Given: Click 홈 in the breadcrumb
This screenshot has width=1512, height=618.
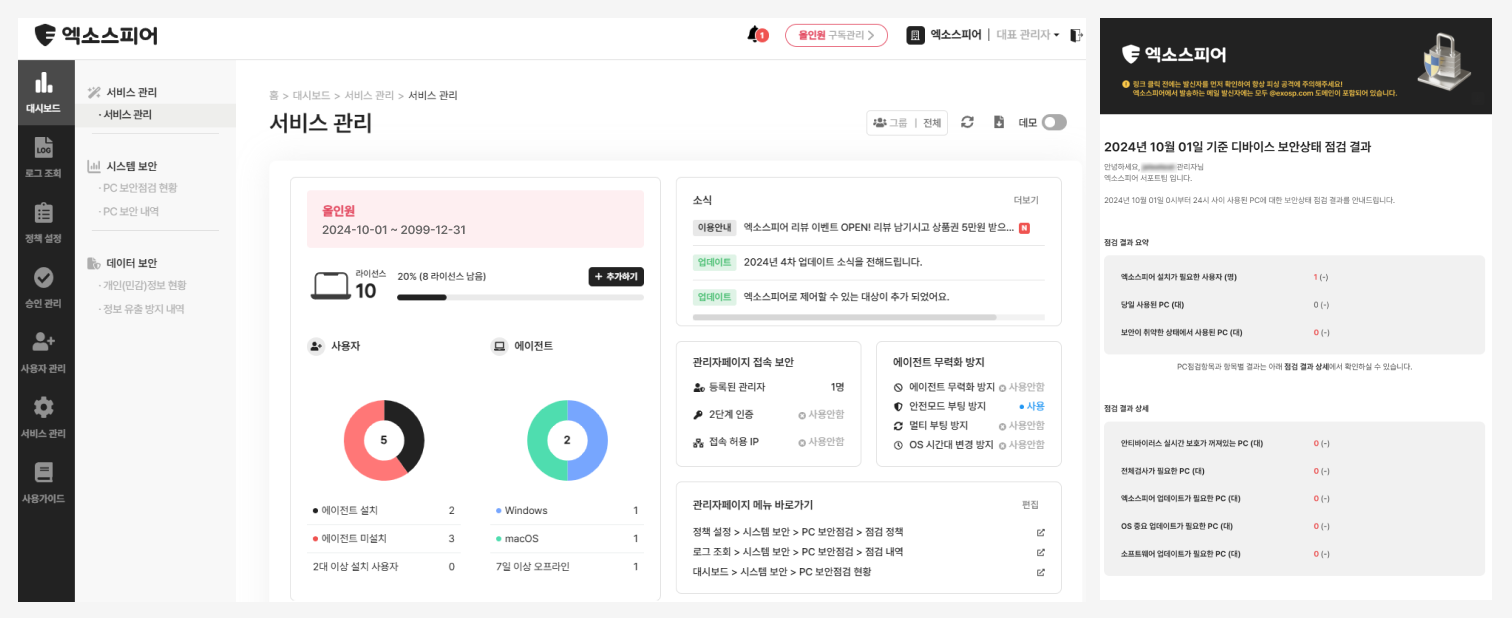Looking at the screenshot, I should pyautogui.click(x=274, y=96).
